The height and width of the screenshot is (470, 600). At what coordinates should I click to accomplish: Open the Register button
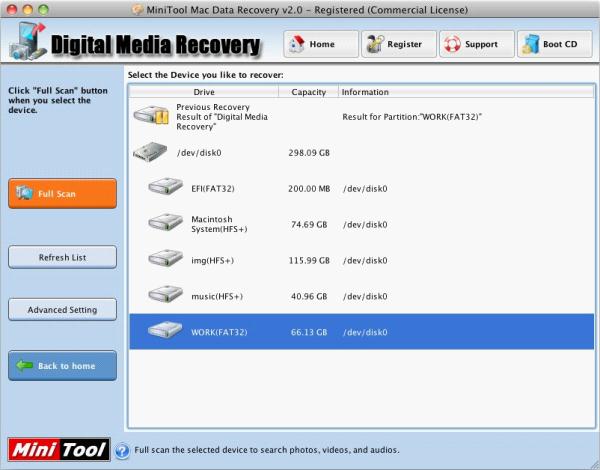(x=399, y=44)
